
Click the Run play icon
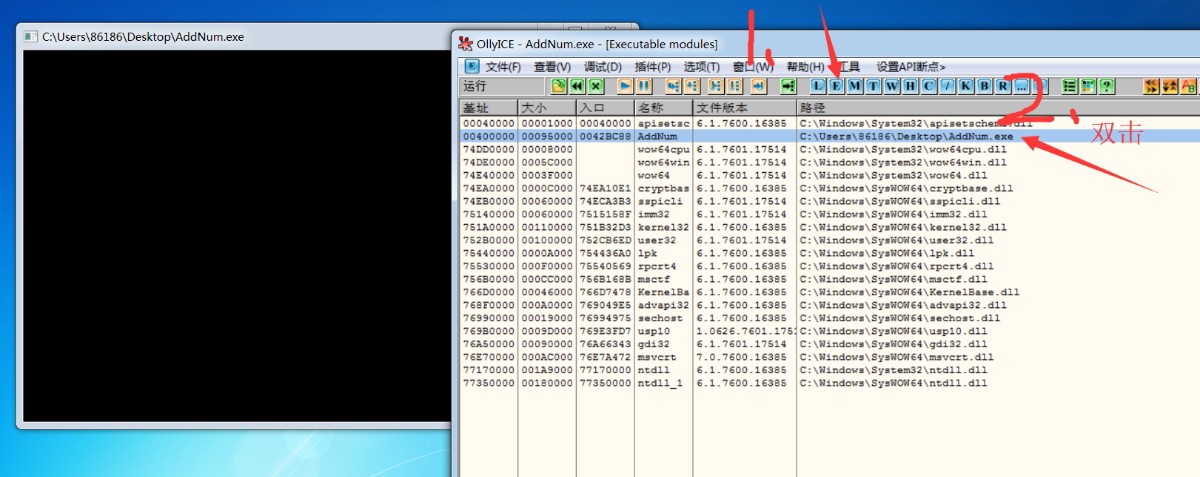626,86
